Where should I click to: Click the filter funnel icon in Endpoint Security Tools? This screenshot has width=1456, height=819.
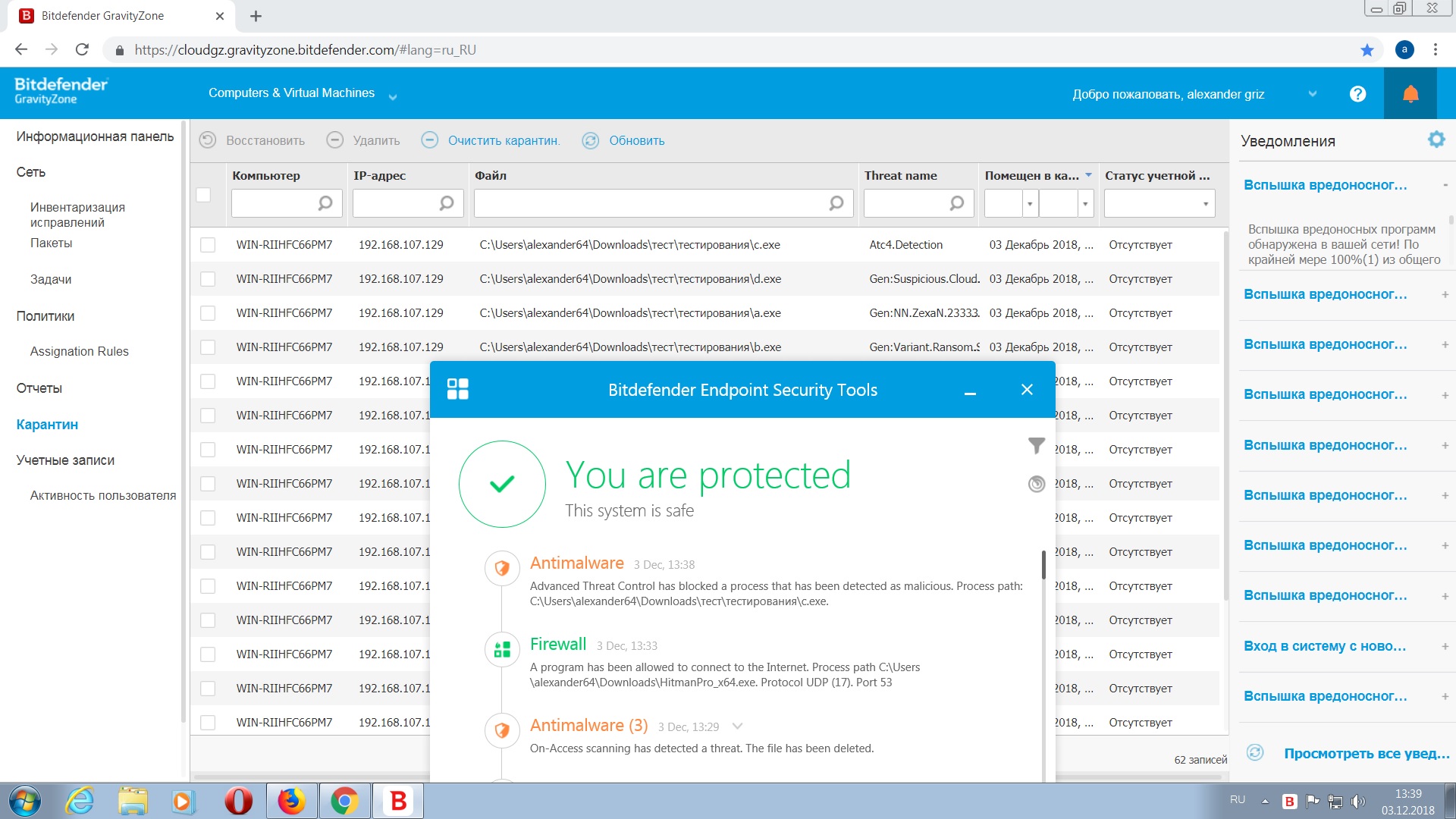1036,445
